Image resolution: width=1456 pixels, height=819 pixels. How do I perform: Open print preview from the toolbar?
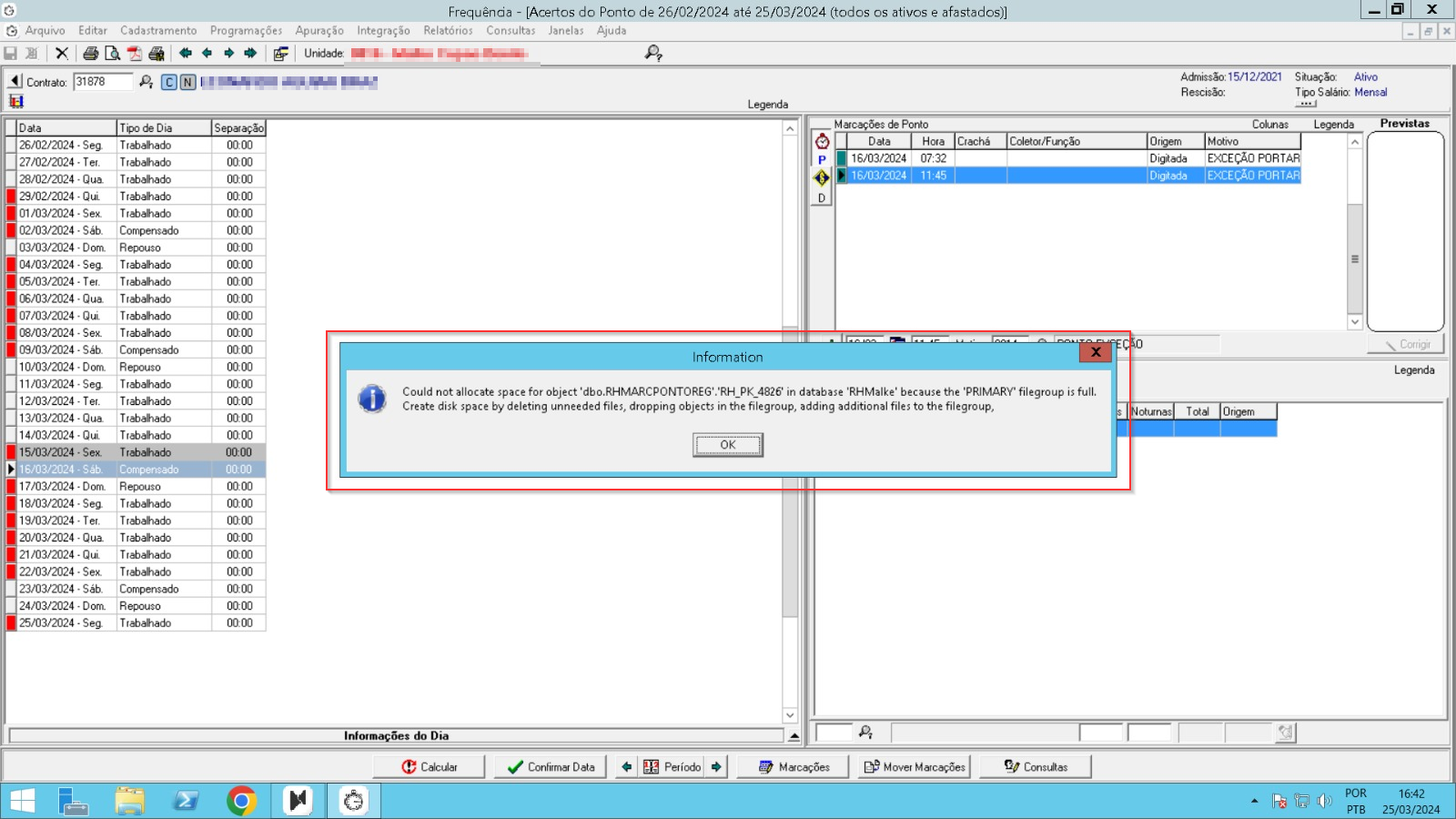[112, 54]
